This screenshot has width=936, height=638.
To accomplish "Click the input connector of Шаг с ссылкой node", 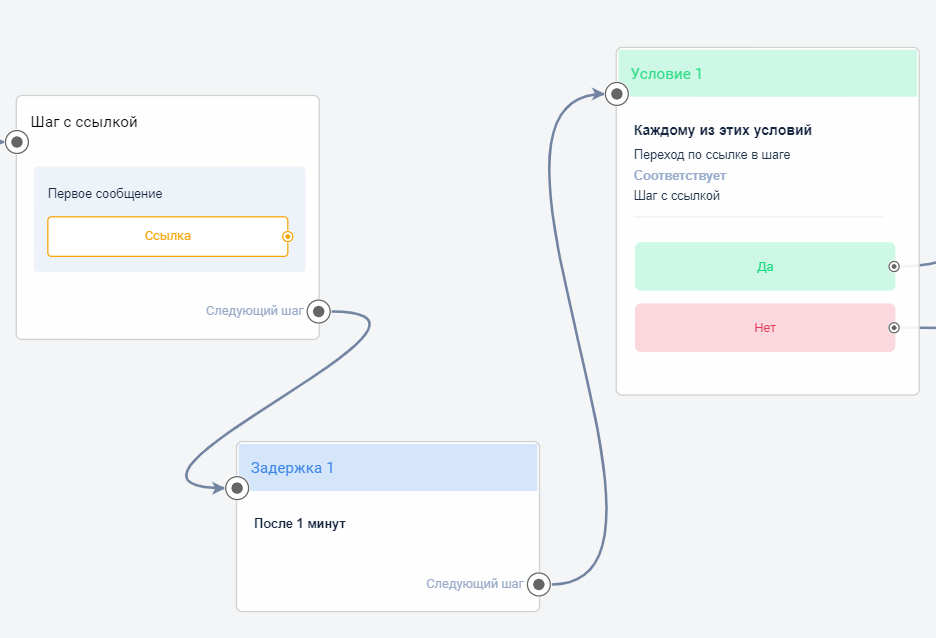I will coord(17,142).
